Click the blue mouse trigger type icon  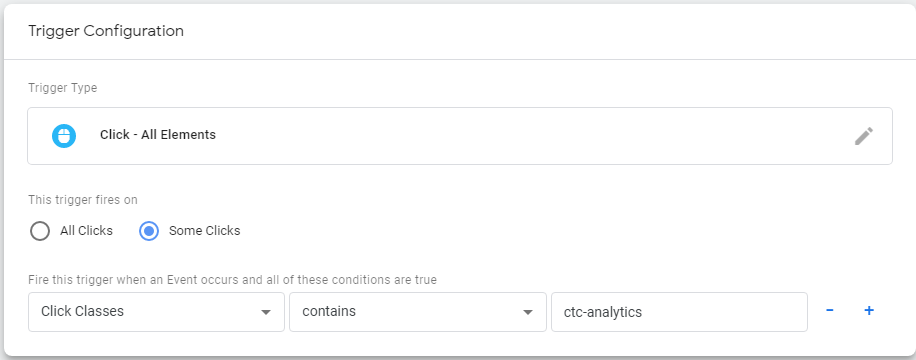point(64,136)
